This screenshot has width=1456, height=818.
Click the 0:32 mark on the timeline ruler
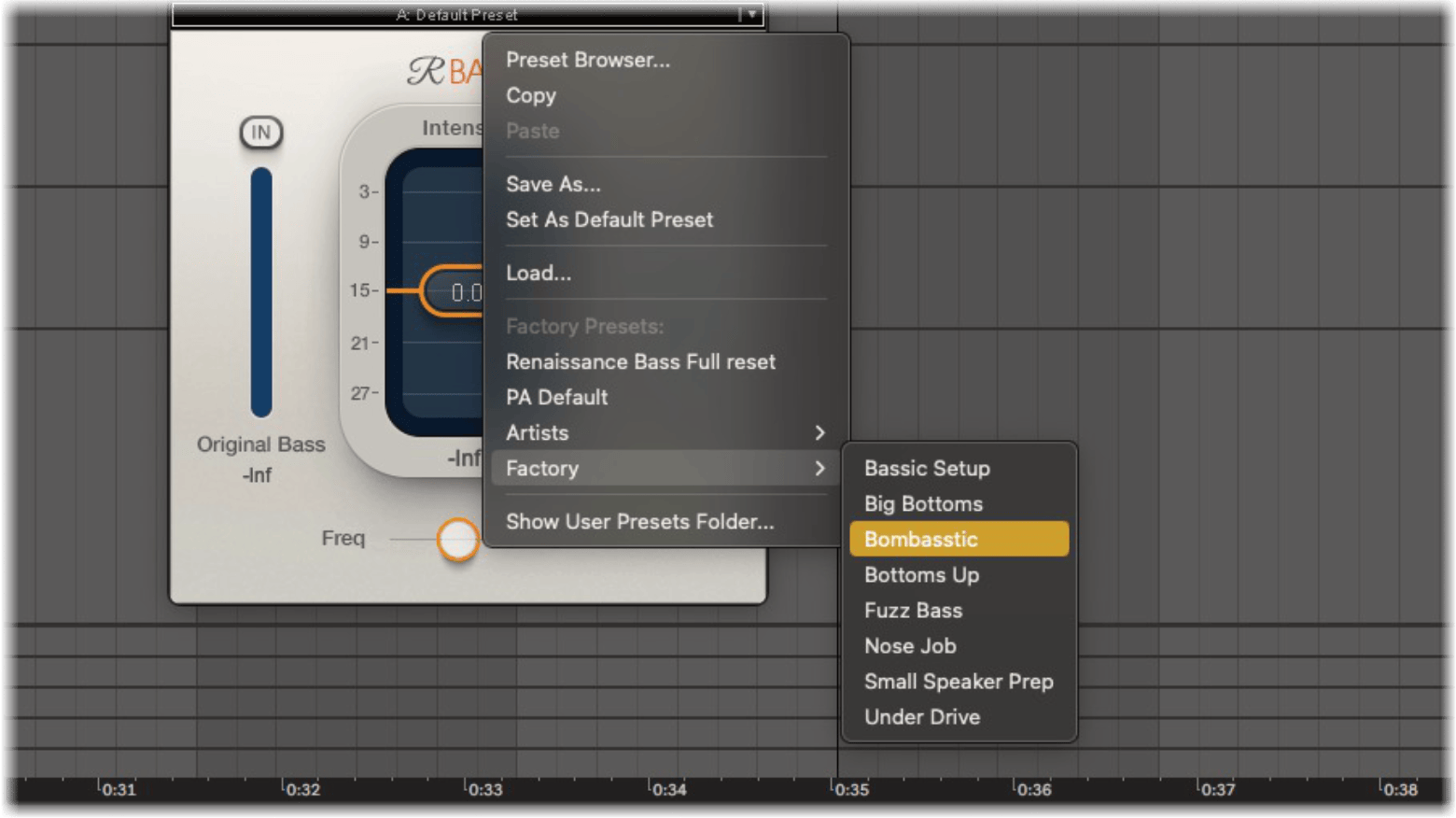coord(302,790)
